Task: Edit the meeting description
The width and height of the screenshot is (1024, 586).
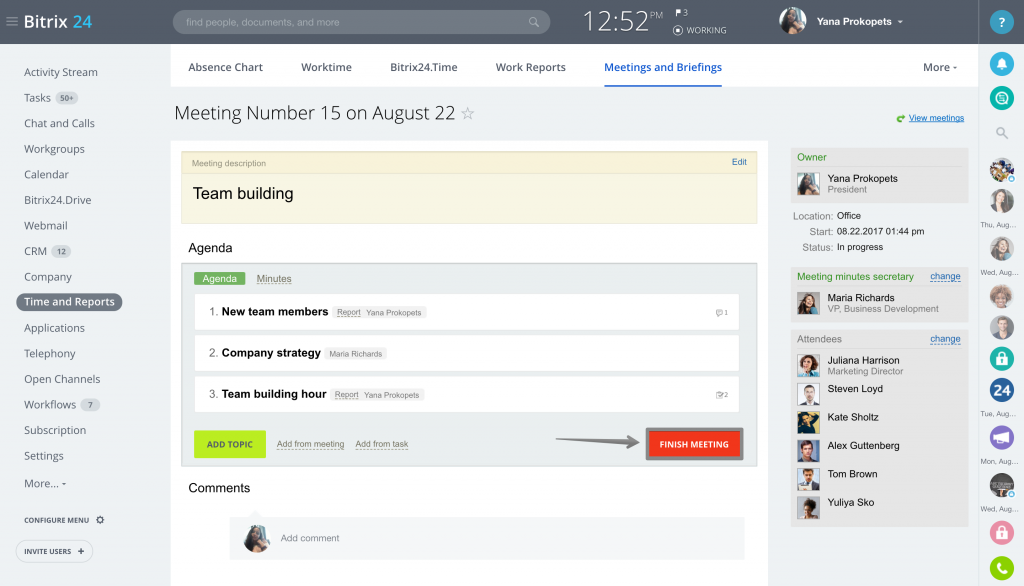Action: pyautogui.click(x=739, y=162)
